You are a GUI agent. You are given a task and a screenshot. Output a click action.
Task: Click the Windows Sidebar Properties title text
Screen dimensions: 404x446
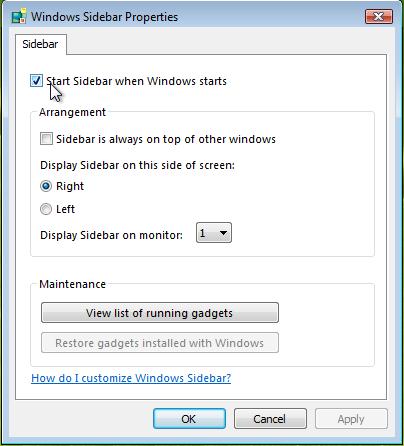pos(105,17)
